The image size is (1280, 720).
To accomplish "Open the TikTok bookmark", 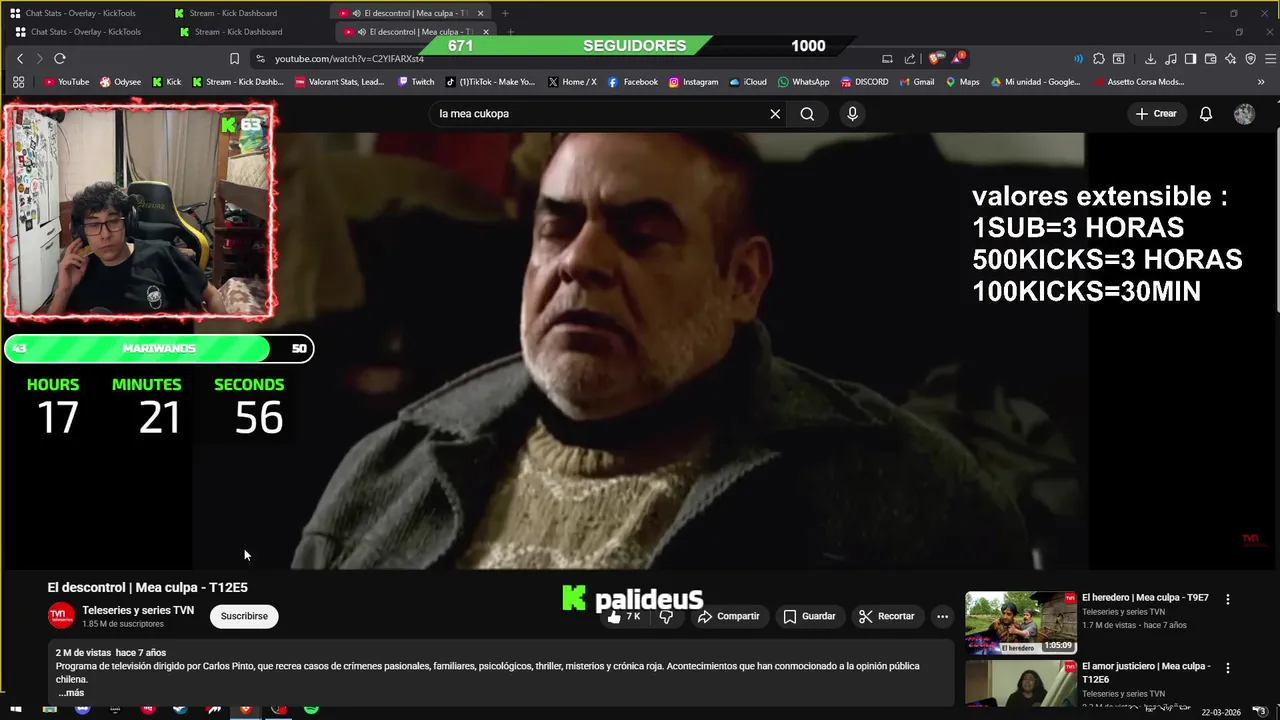I will point(490,82).
